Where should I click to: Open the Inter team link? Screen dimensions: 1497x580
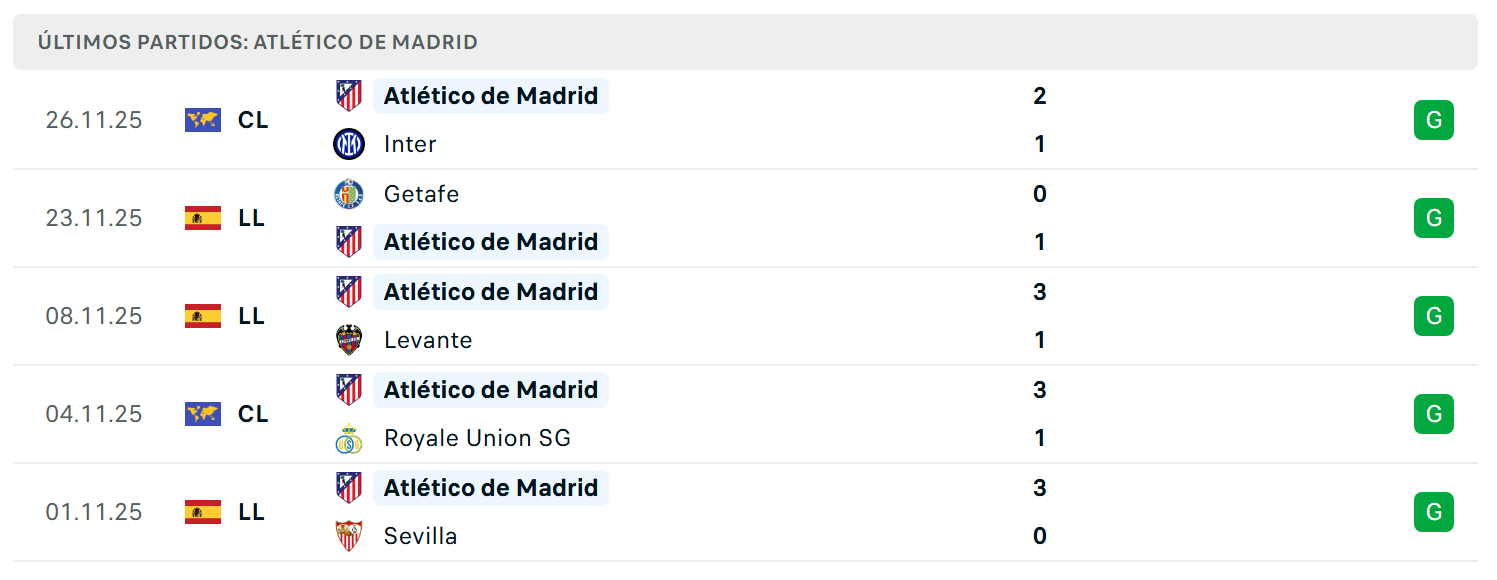[410, 144]
